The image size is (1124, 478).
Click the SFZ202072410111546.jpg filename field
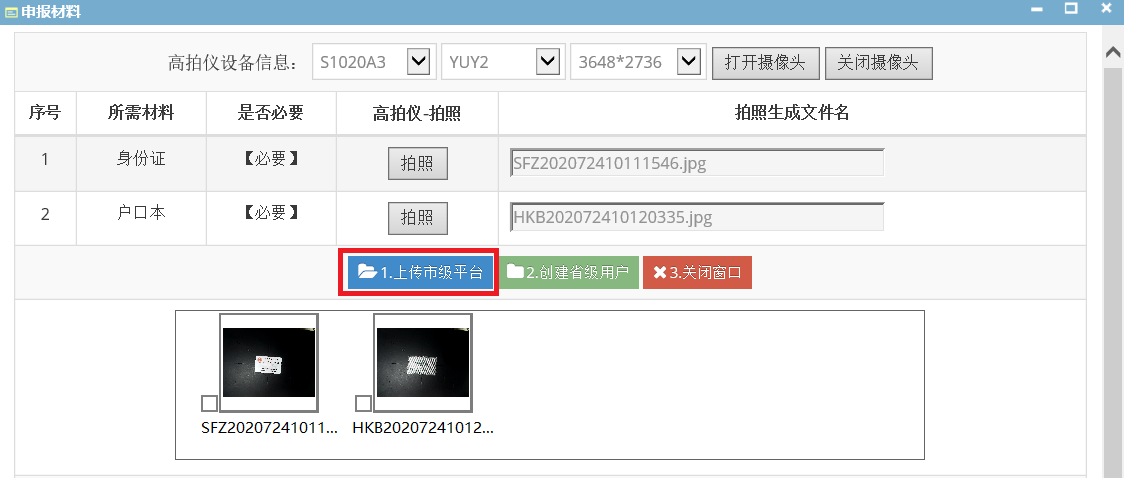(x=697, y=163)
